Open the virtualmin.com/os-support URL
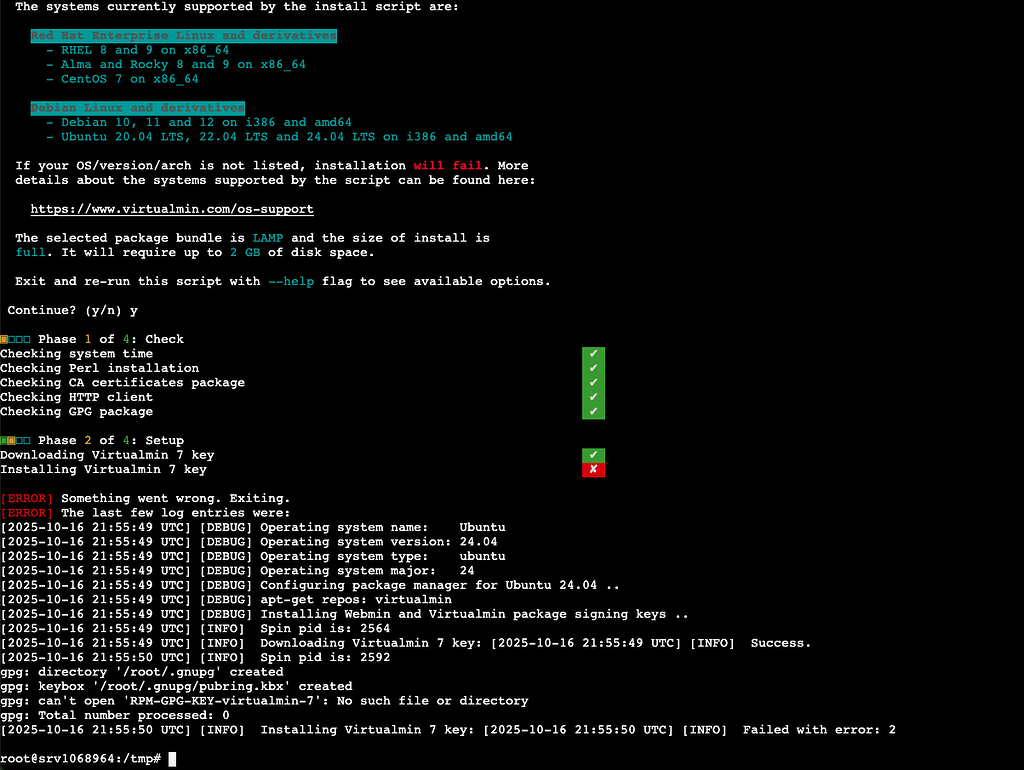 pos(172,210)
